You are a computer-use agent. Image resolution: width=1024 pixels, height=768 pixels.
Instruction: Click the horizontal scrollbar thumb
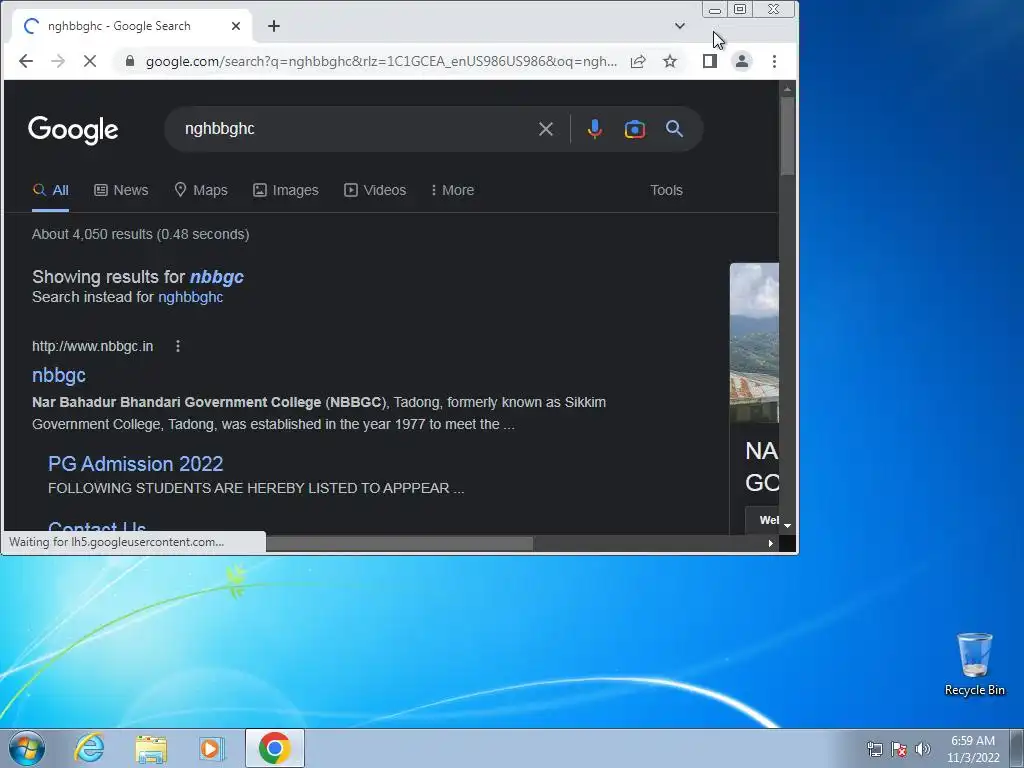[400, 543]
